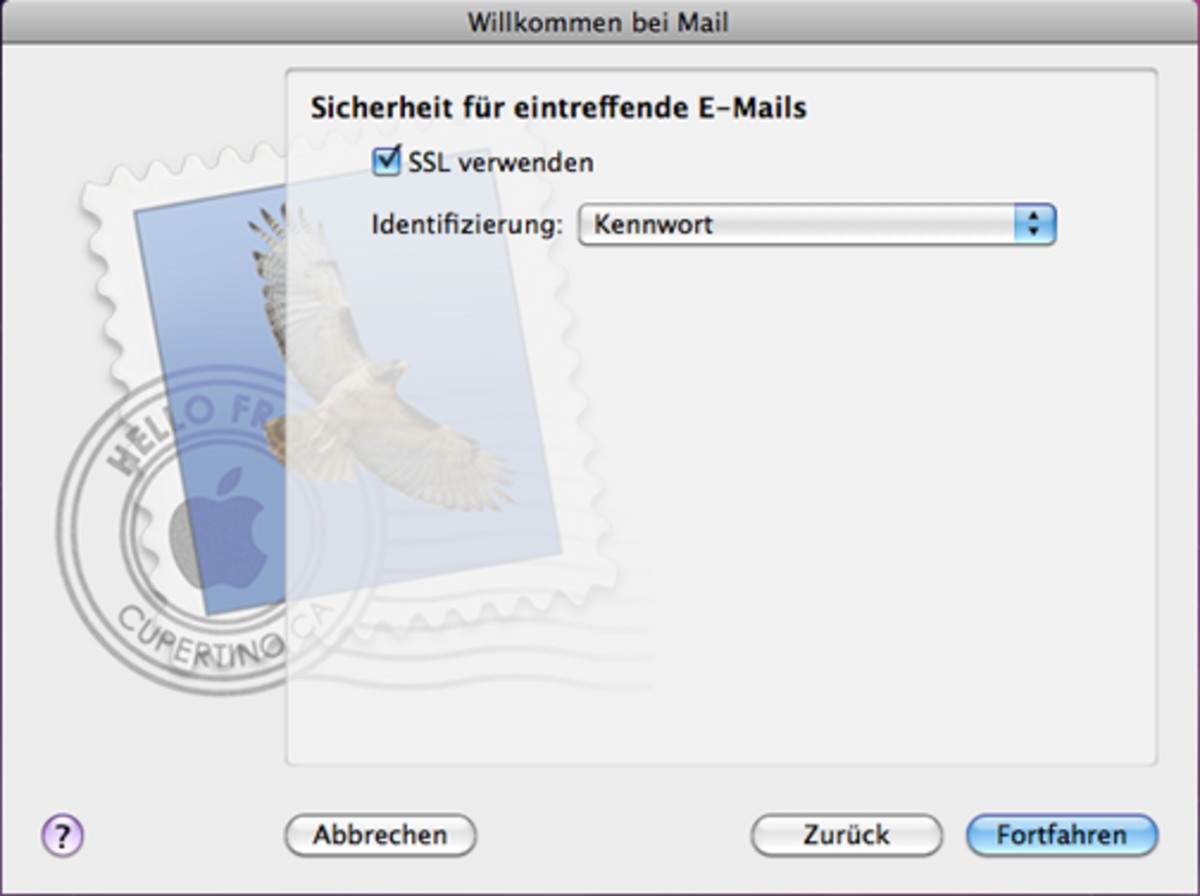Screen dimensions: 1200x896
Task: Uncheck the SSL verwenden checkbox
Action: click(386, 161)
